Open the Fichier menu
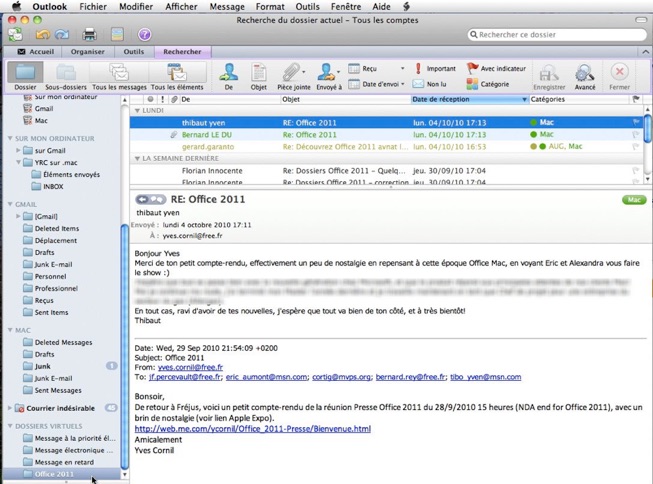The height and width of the screenshot is (484, 653). tap(93, 6)
